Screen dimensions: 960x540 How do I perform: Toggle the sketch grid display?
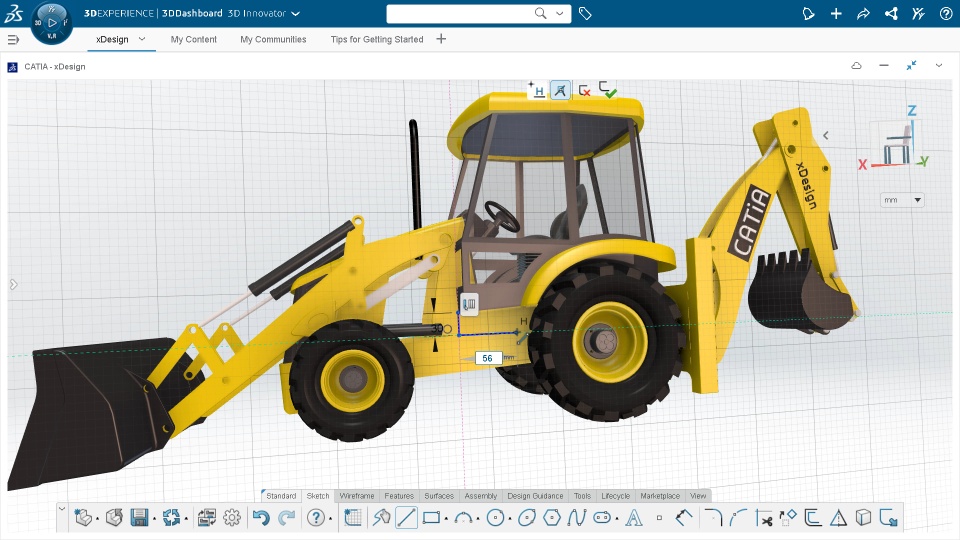[x=352, y=518]
